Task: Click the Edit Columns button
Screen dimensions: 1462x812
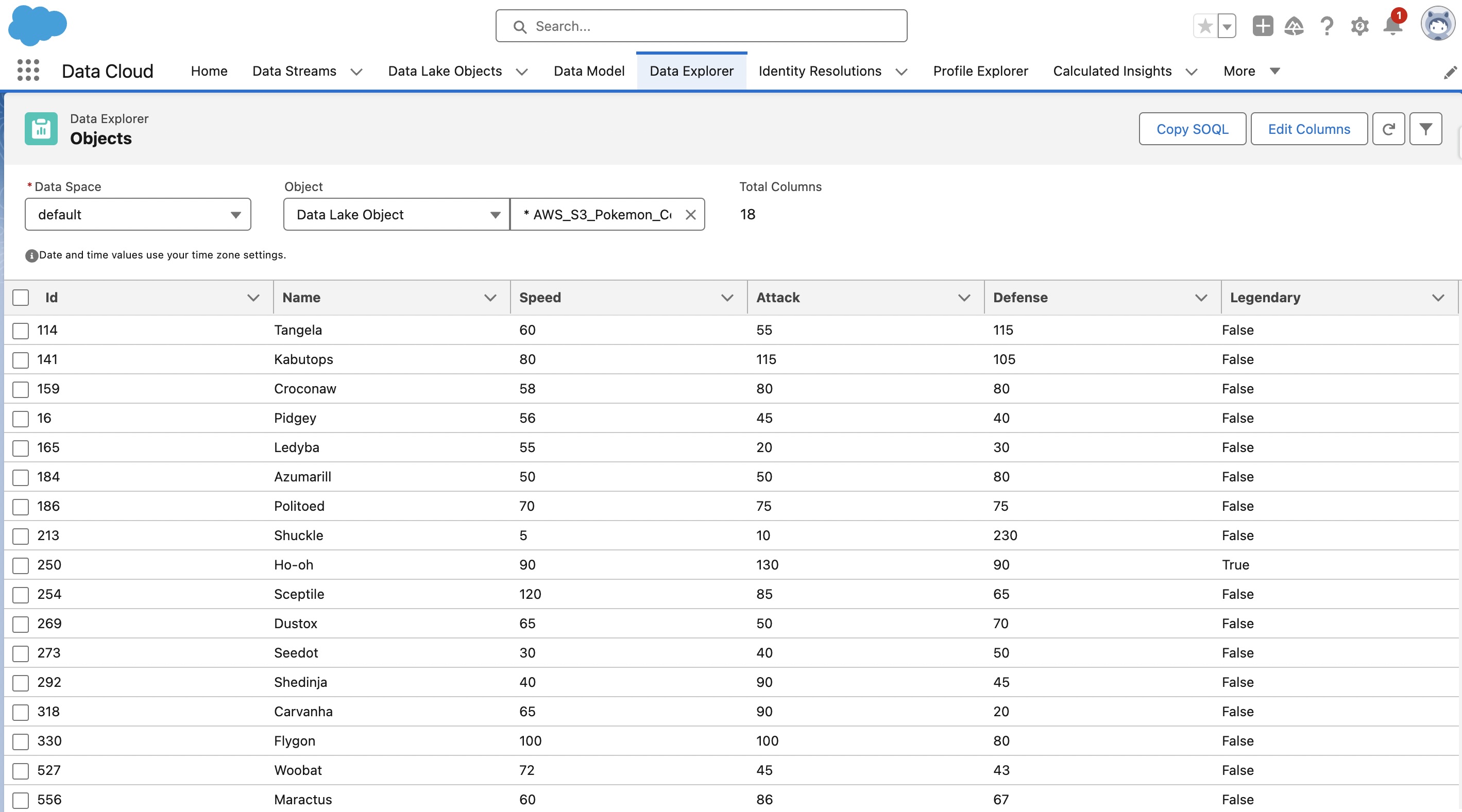Action: pyautogui.click(x=1309, y=129)
